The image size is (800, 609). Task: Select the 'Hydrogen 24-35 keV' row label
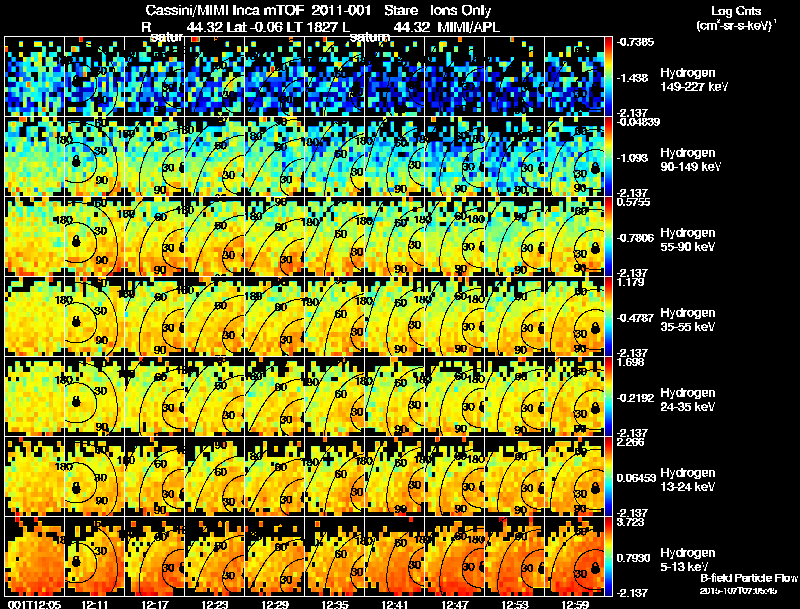[688, 400]
